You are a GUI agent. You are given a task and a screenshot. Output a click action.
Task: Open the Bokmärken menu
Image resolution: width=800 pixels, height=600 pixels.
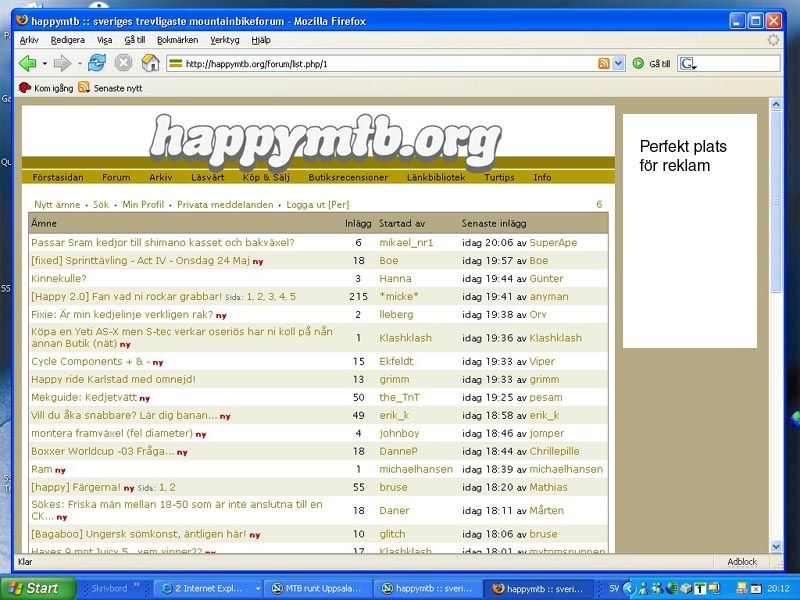tap(178, 40)
